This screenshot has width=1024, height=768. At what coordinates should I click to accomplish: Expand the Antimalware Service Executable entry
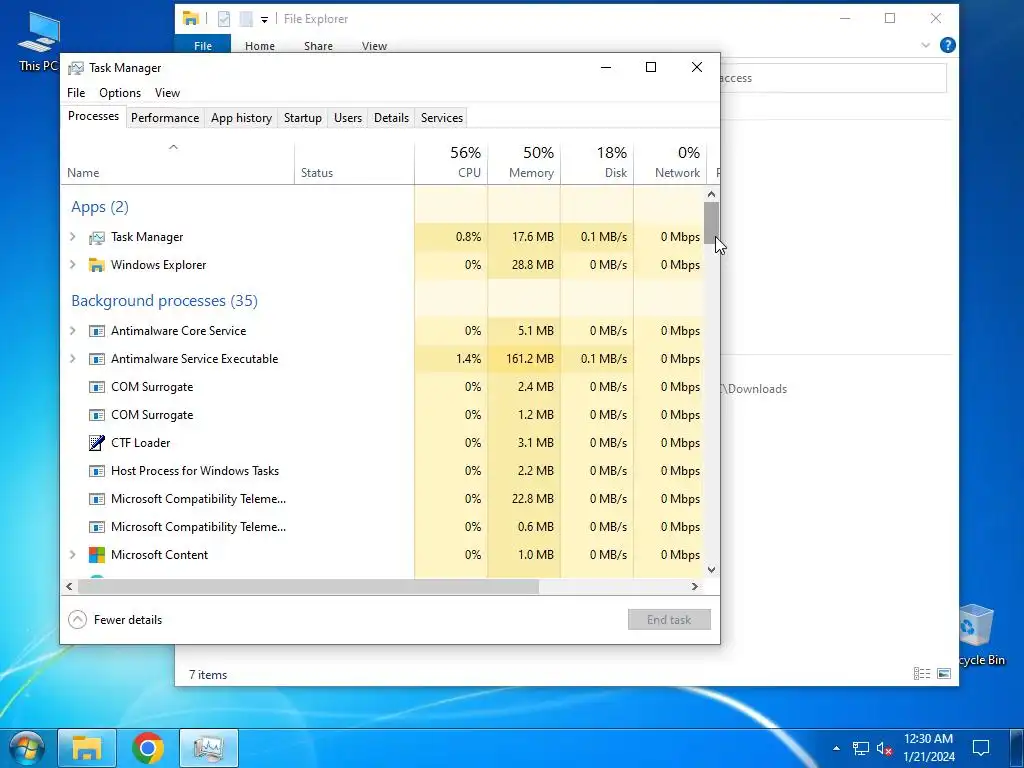[x=72, y=359]
